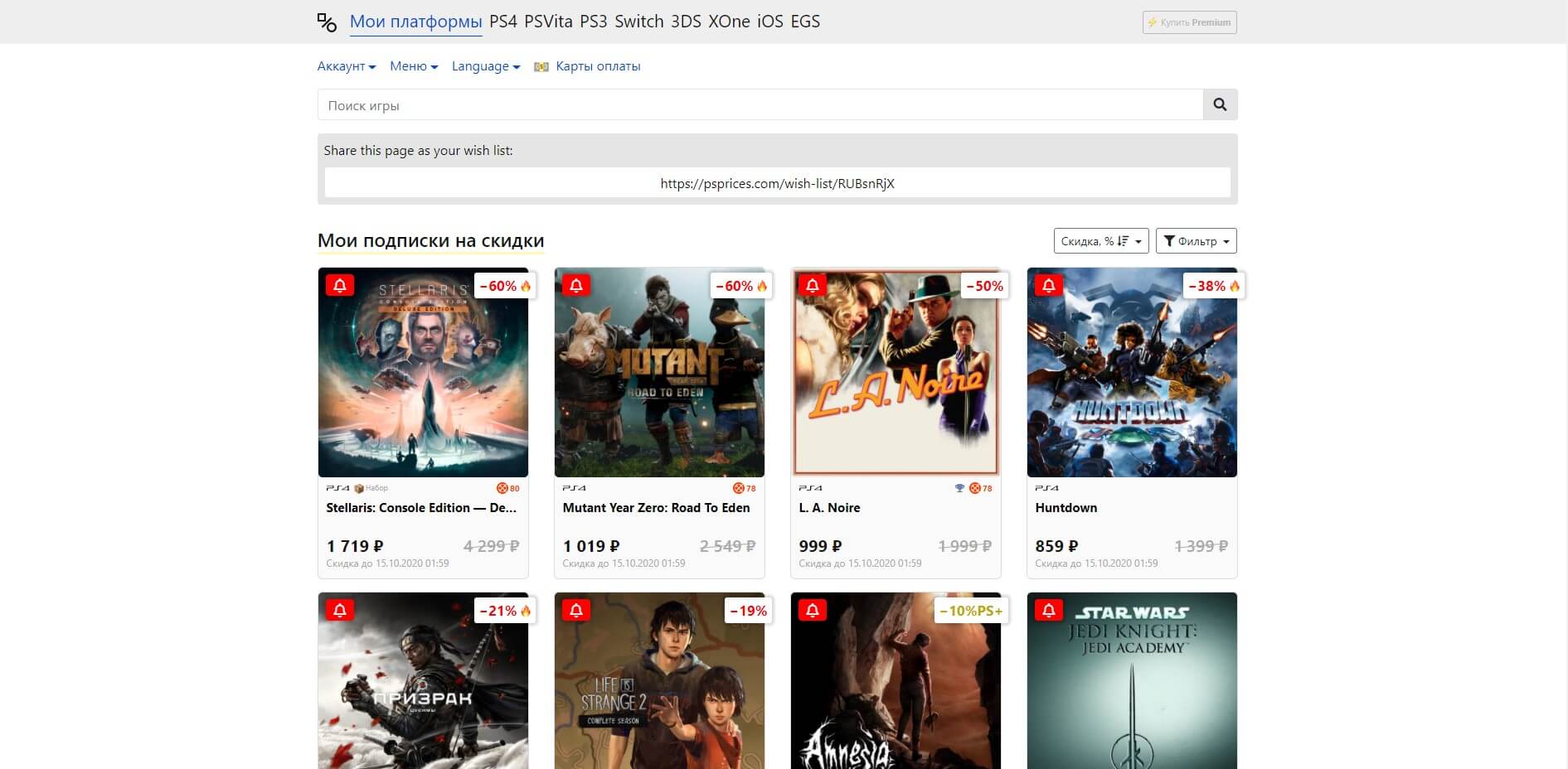Screen dimensions: 1568x769
Task: Click the PS4 platform logo on L. A. Noire card
Action: click(x=811, y=488)
